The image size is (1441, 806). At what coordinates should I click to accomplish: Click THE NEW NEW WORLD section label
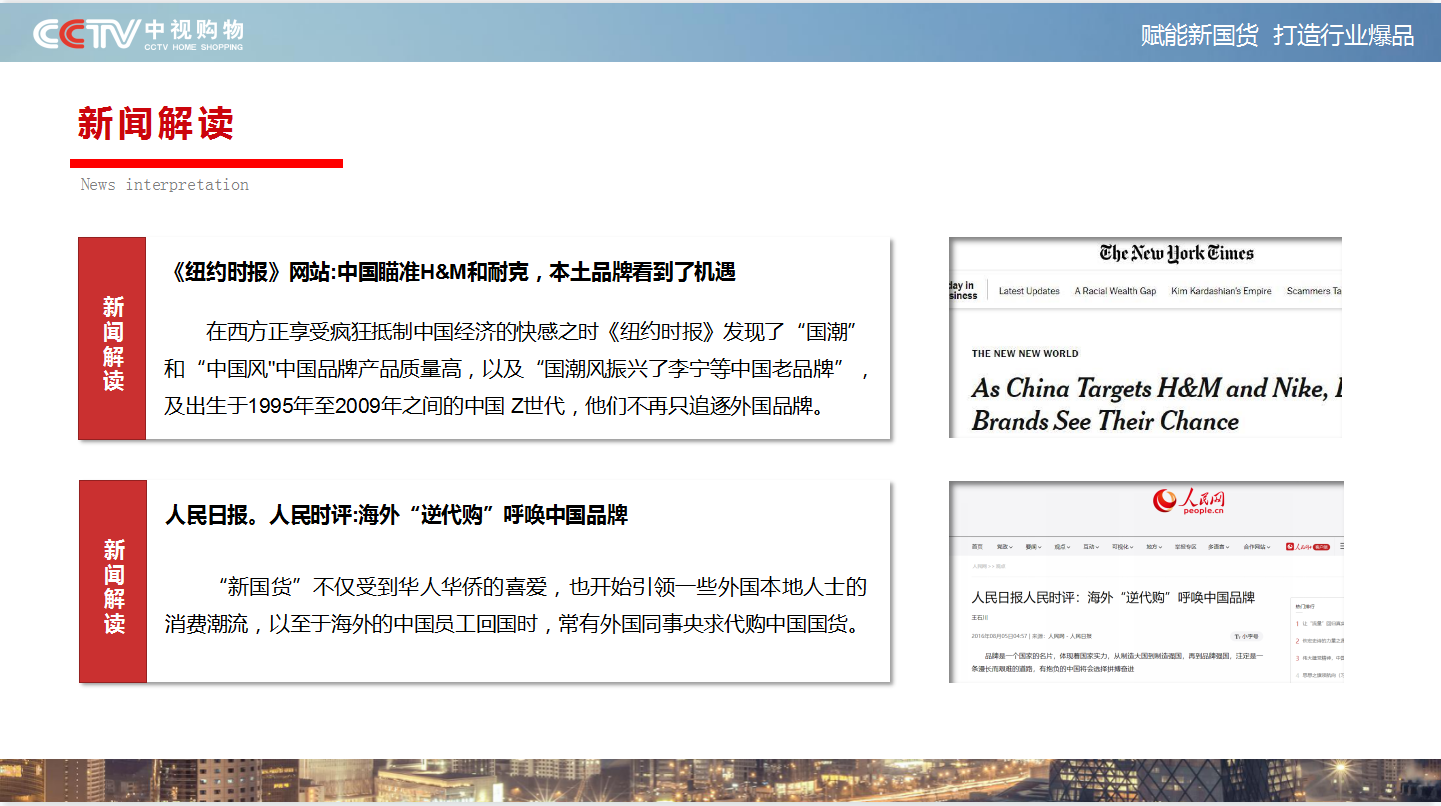(x=1025, y=353)
